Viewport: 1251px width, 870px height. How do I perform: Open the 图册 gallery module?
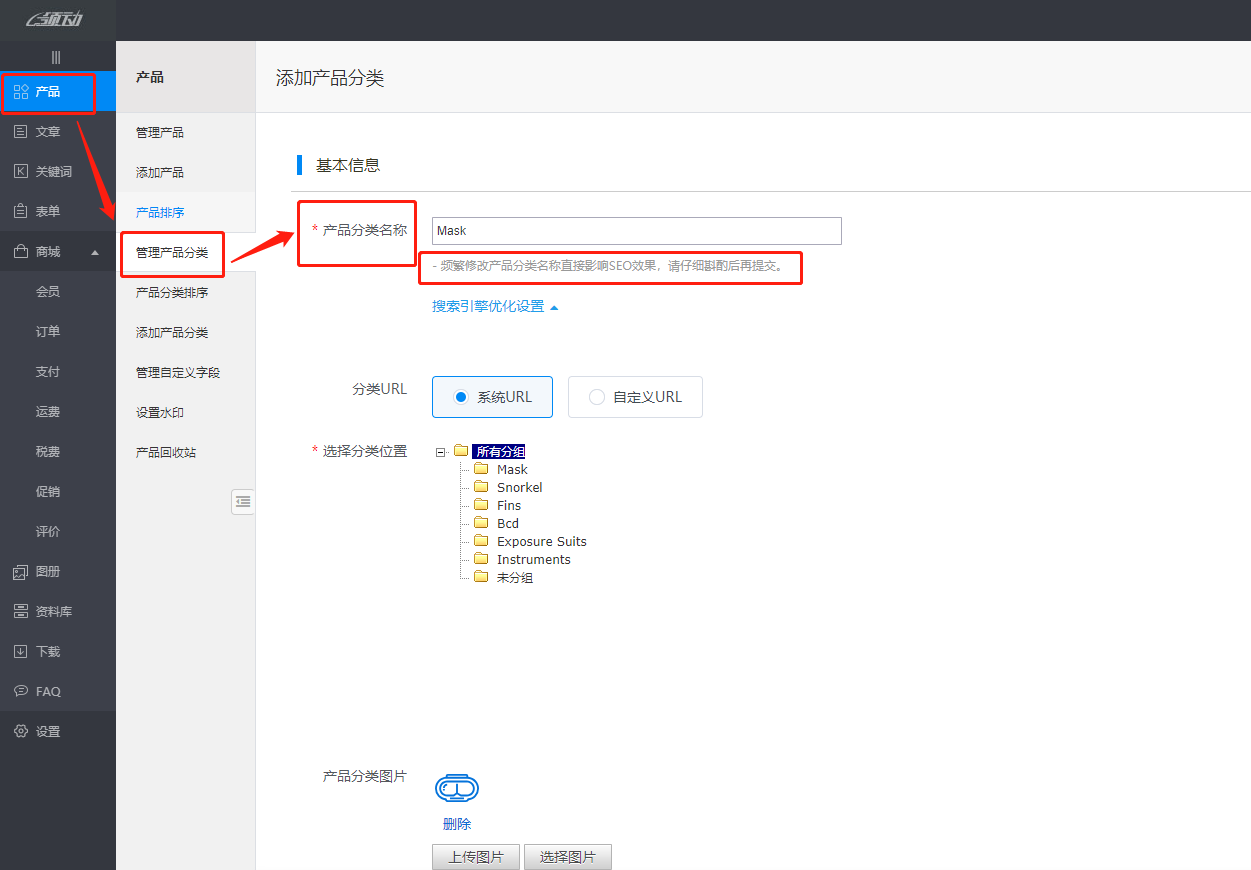pyautogui.click(x=47, y=571)
